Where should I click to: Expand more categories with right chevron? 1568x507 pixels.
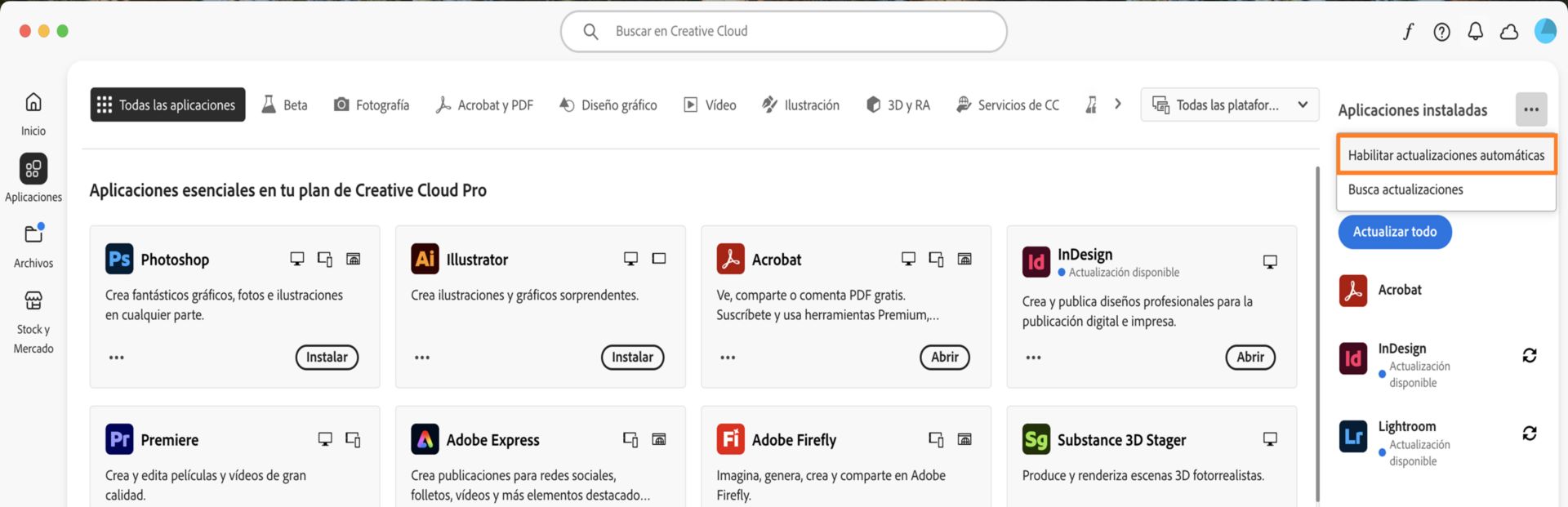1118,105
